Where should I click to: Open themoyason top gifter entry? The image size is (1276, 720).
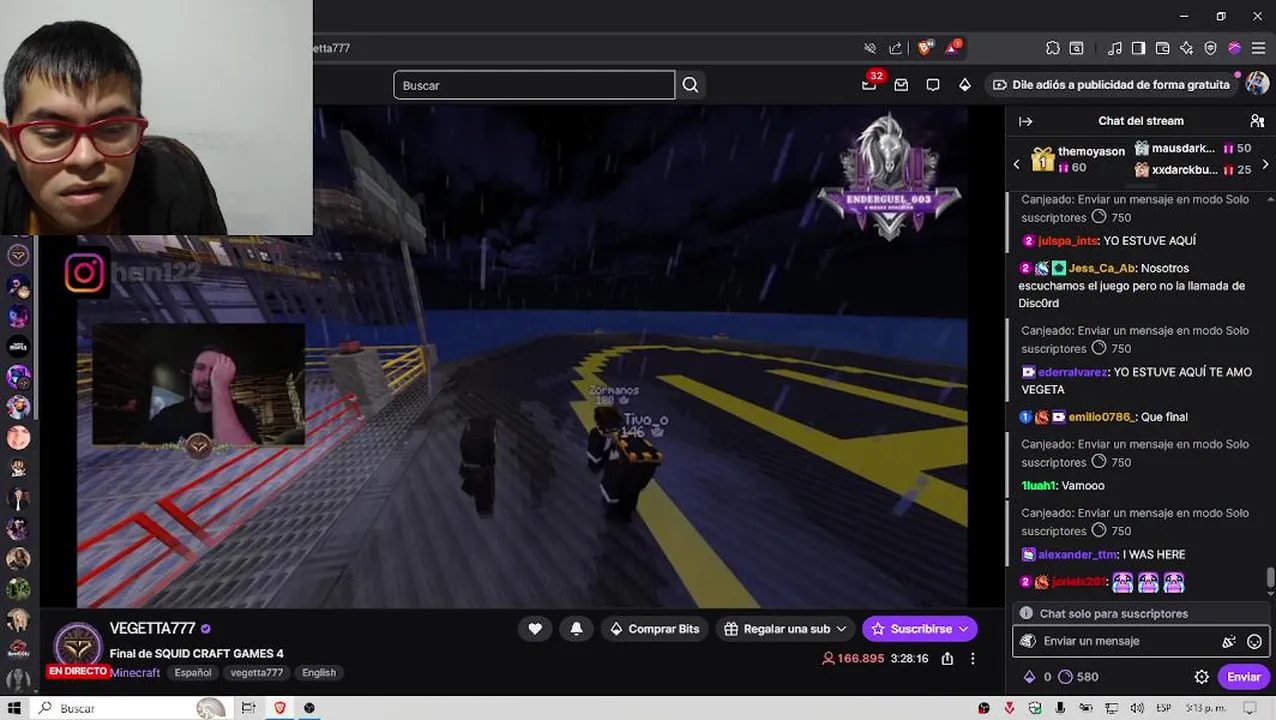[x=1079, y=159]
